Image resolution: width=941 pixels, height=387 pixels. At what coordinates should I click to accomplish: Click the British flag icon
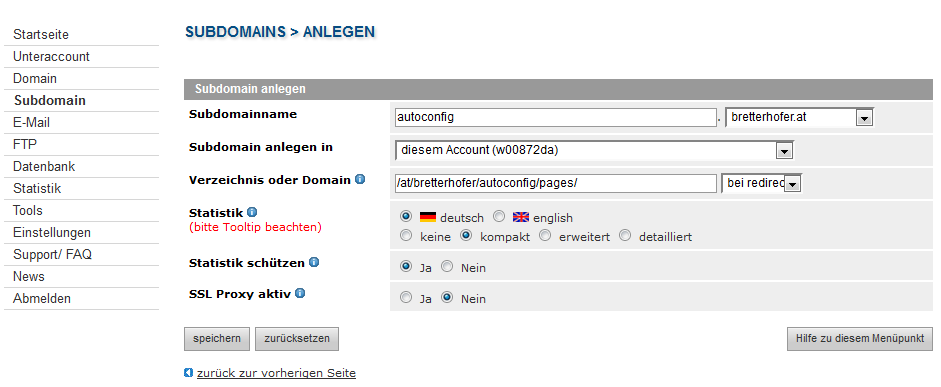(521, 217)
